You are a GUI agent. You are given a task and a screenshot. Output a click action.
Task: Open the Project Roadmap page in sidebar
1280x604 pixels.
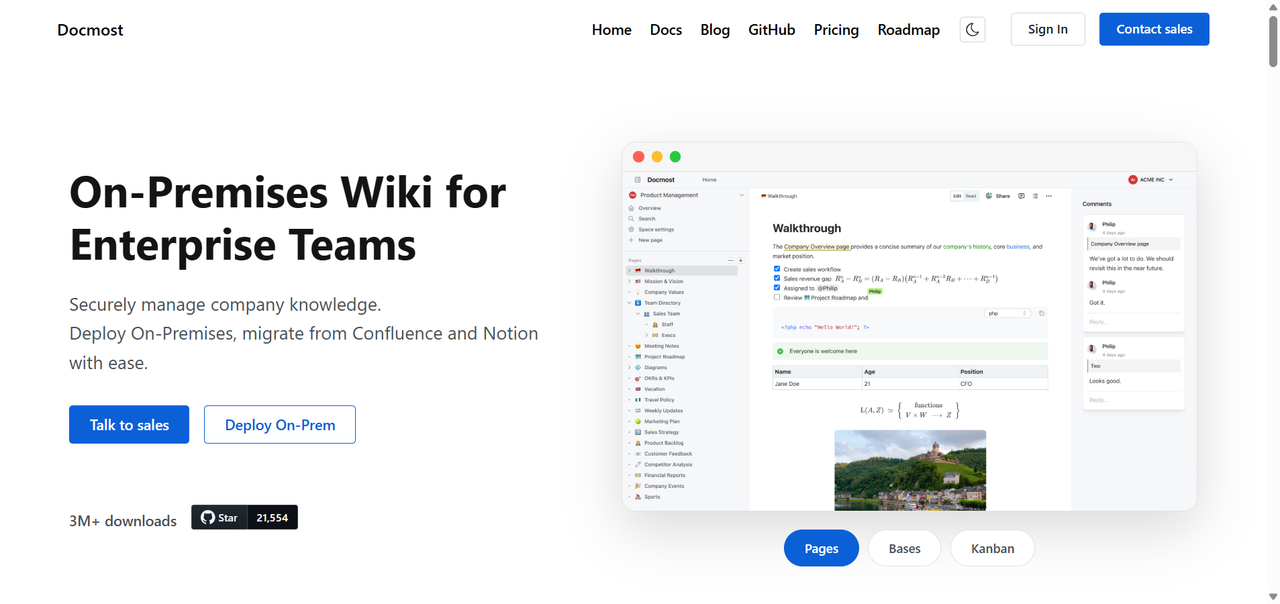click(665, 357)
